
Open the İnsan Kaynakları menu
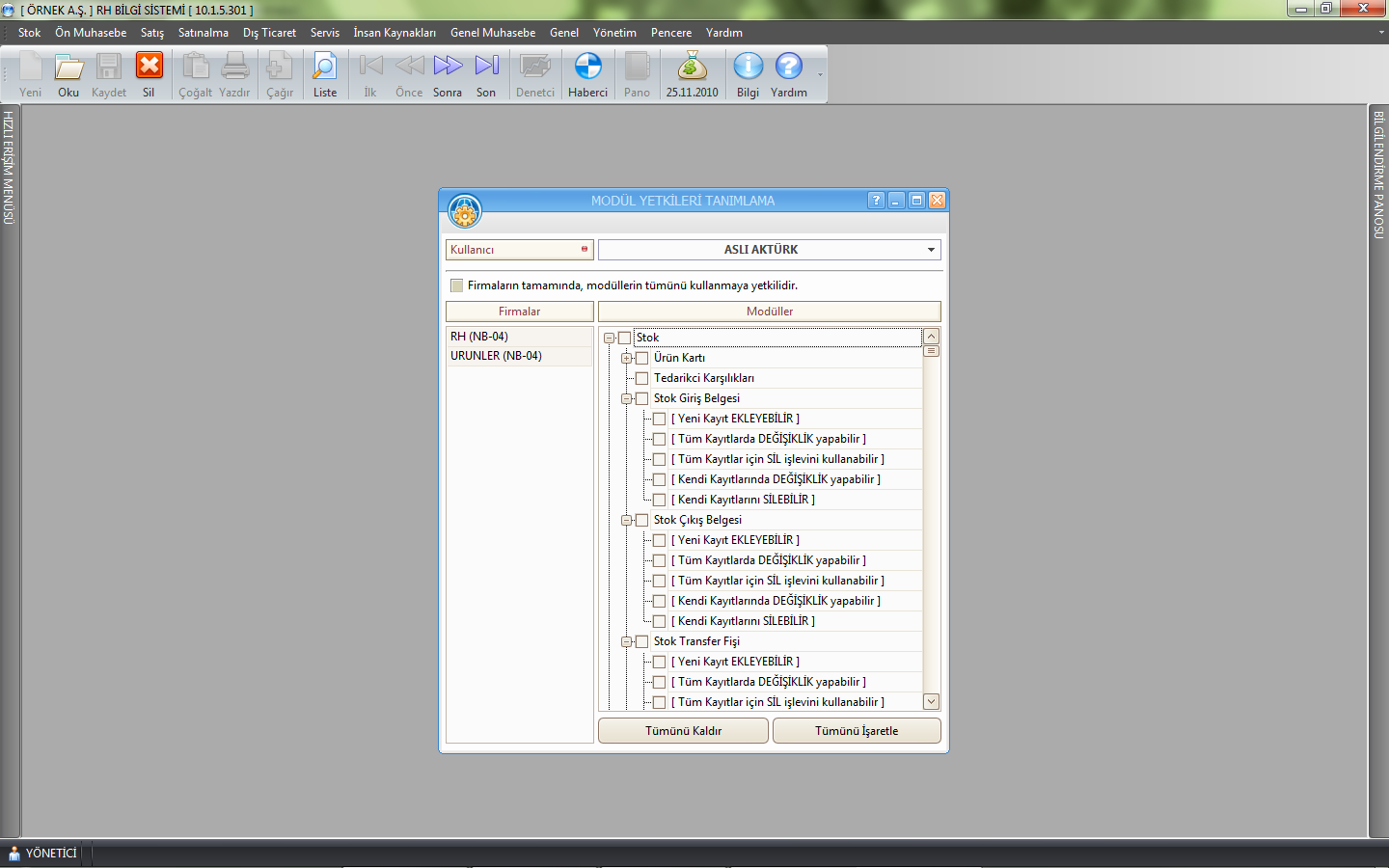395,33
